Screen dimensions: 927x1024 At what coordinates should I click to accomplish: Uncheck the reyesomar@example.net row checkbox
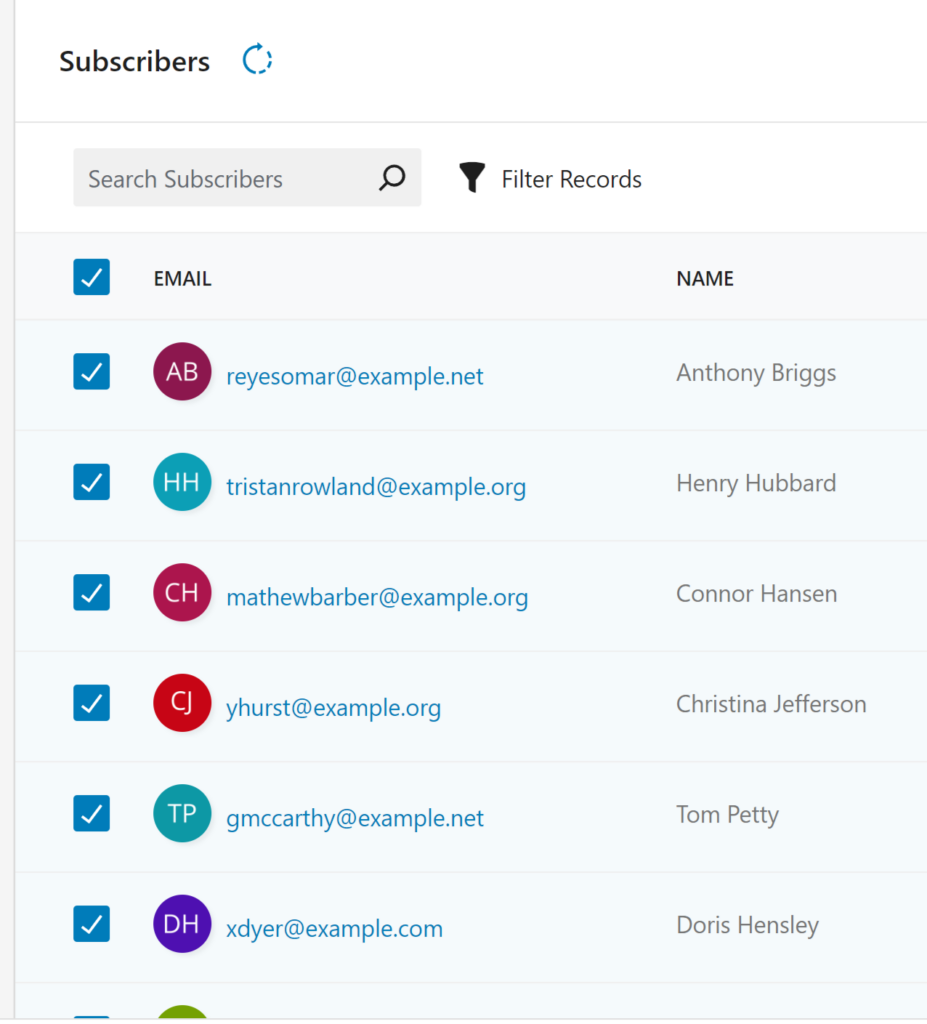pos(91,372)
